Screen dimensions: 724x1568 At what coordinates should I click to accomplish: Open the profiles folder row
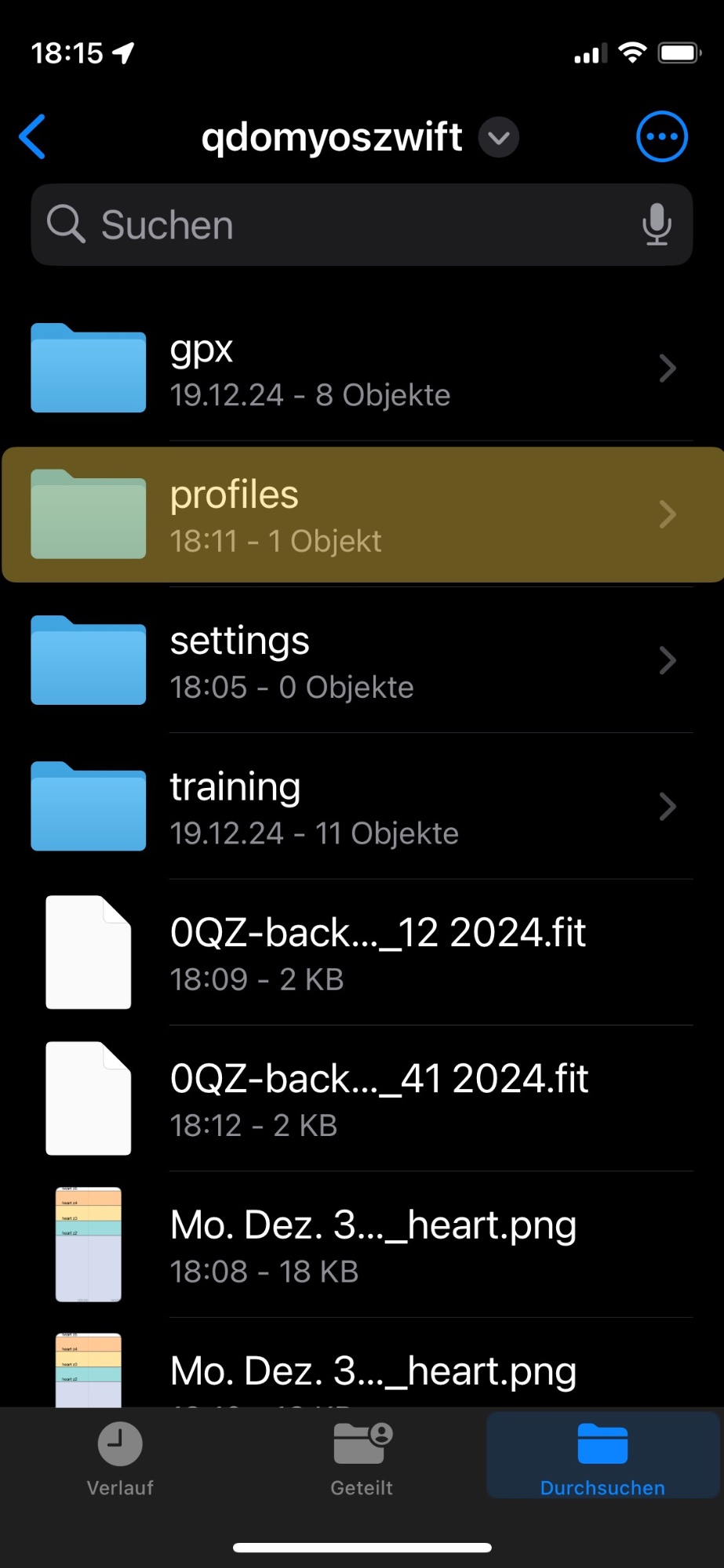361,514
